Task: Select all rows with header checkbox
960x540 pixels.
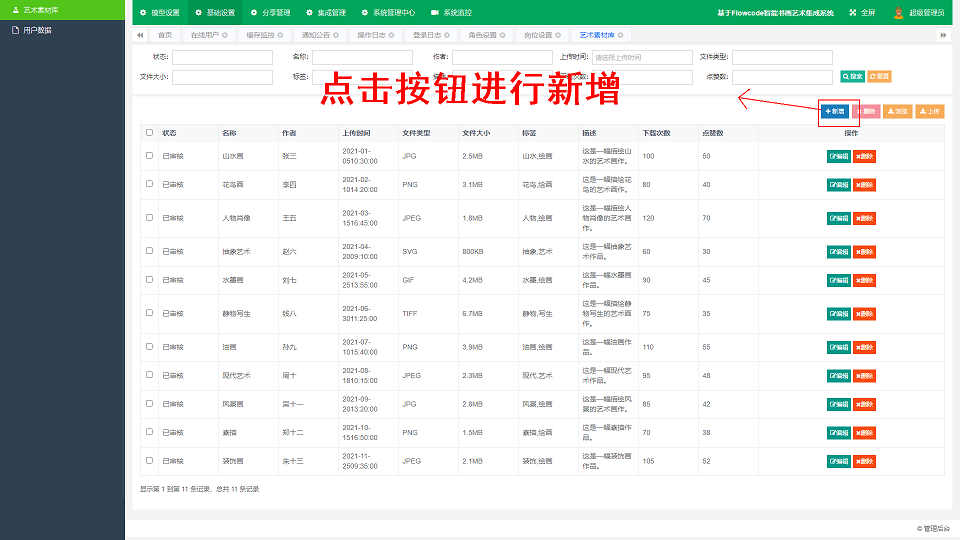Action: [x=150, y=132]
